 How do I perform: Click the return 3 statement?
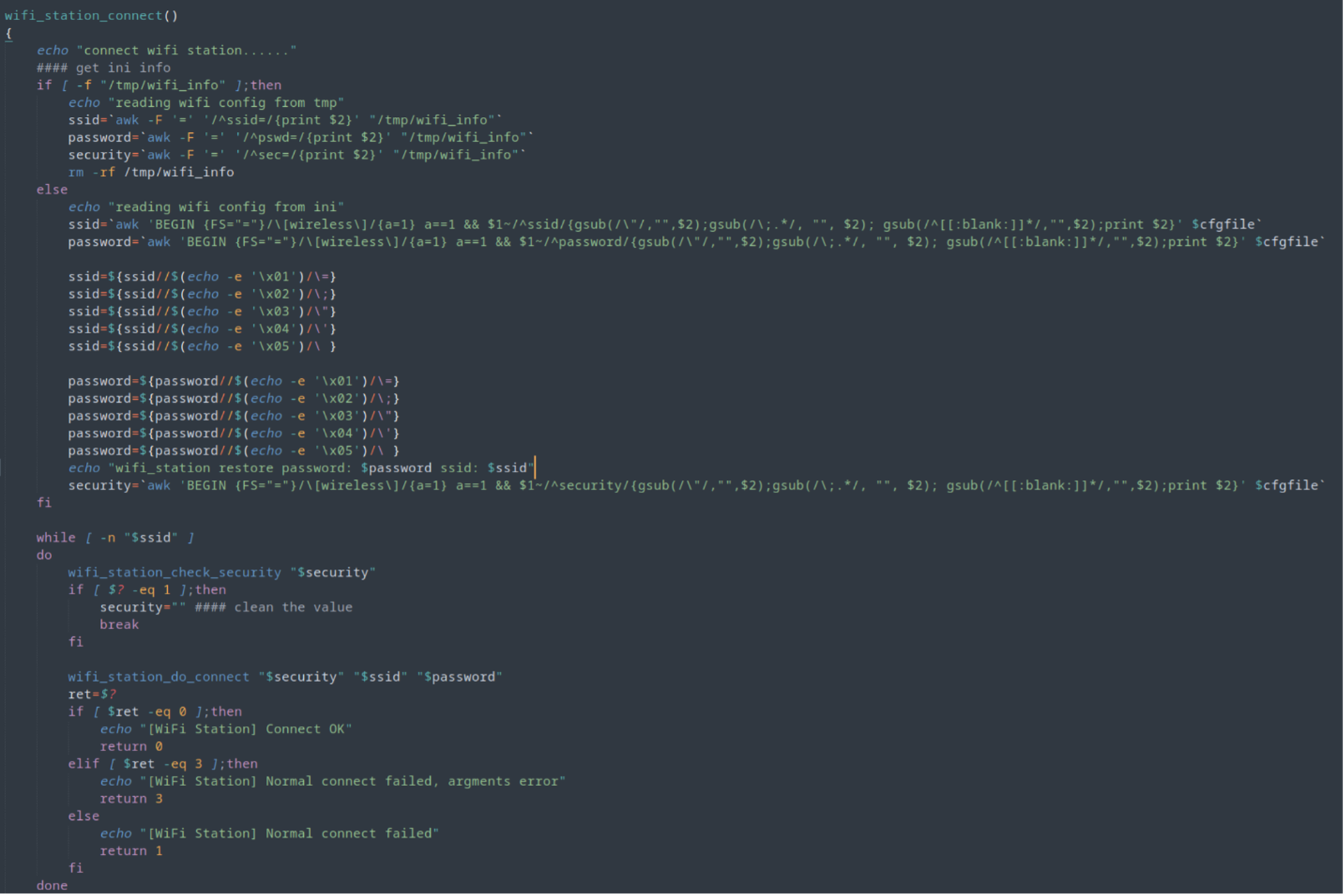click(131, 799)
